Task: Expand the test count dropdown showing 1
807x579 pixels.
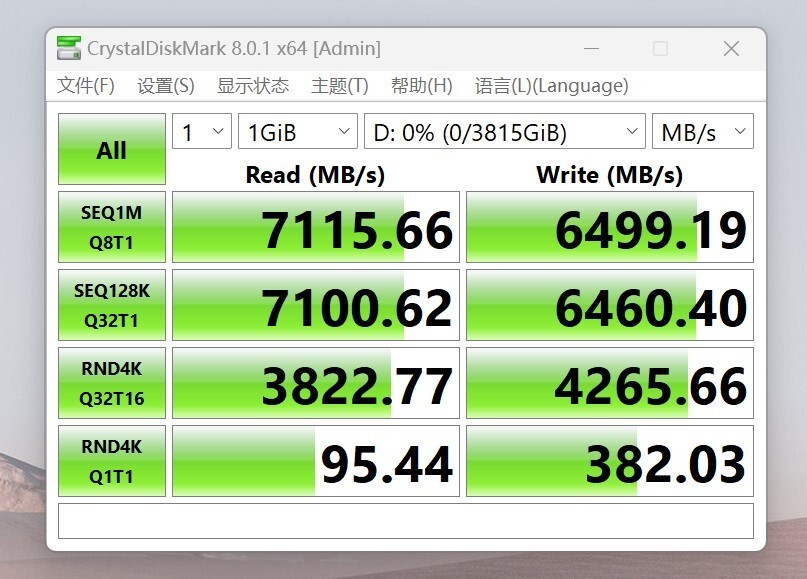Action: 202,132
